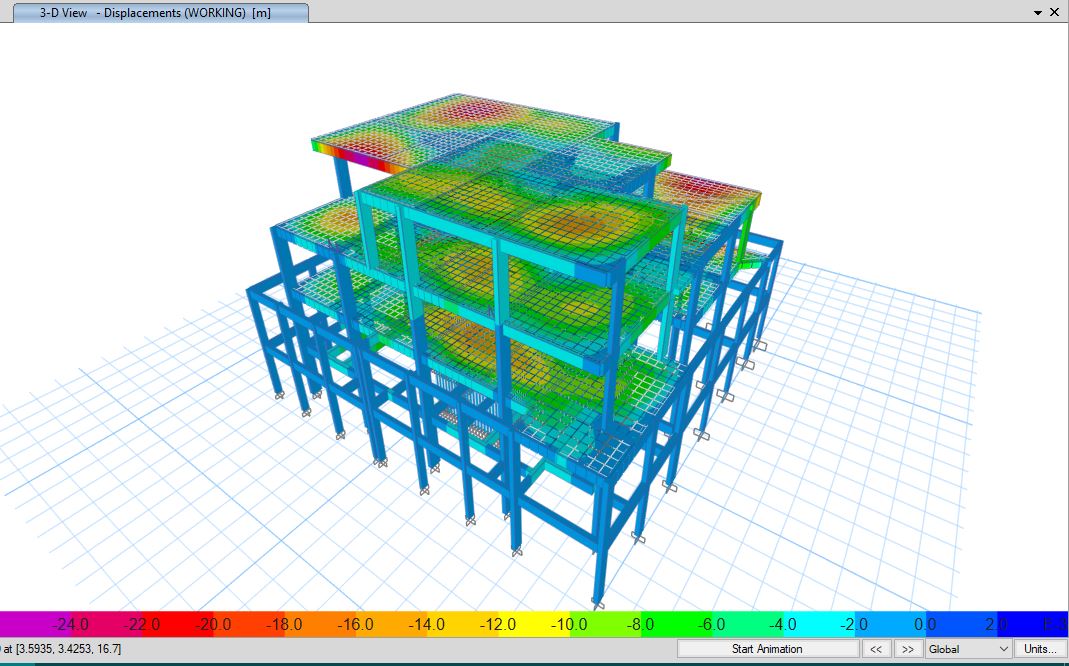
Task: Open the Global coordinate system dropdown
Action: click(968, 649)
